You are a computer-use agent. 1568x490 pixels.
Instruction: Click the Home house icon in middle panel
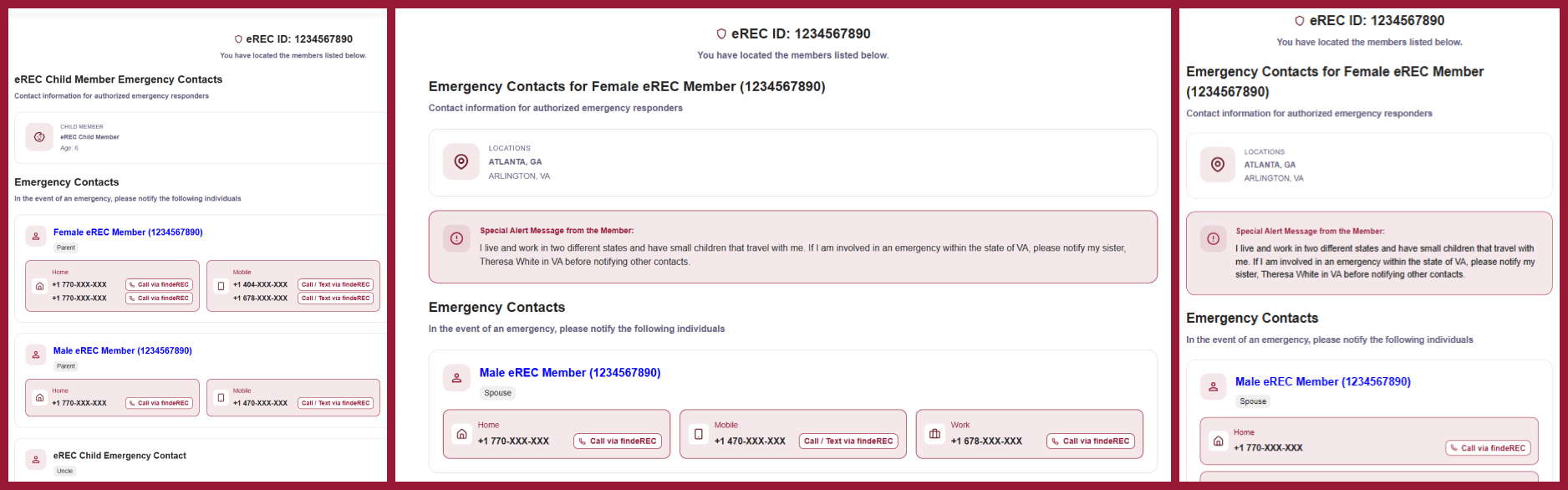[x=461, y=434]
